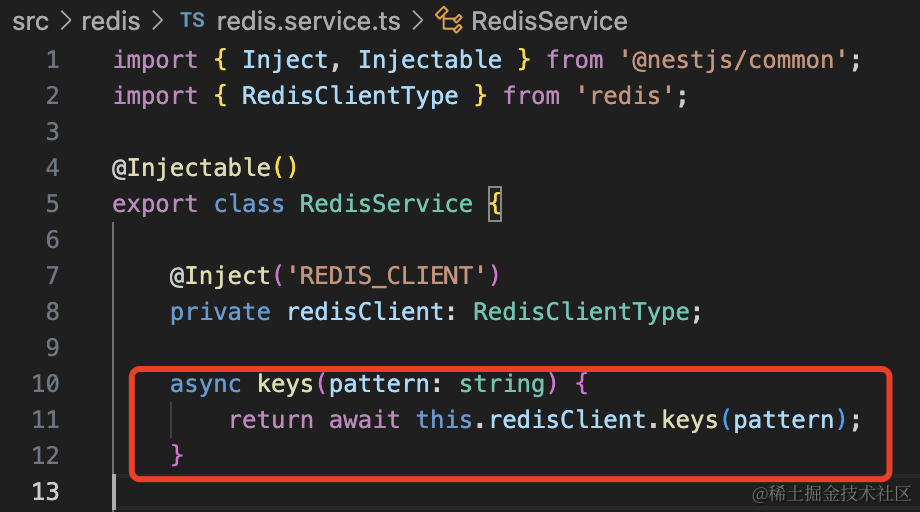Click the RedisService class symbol icon

point(447,21)
